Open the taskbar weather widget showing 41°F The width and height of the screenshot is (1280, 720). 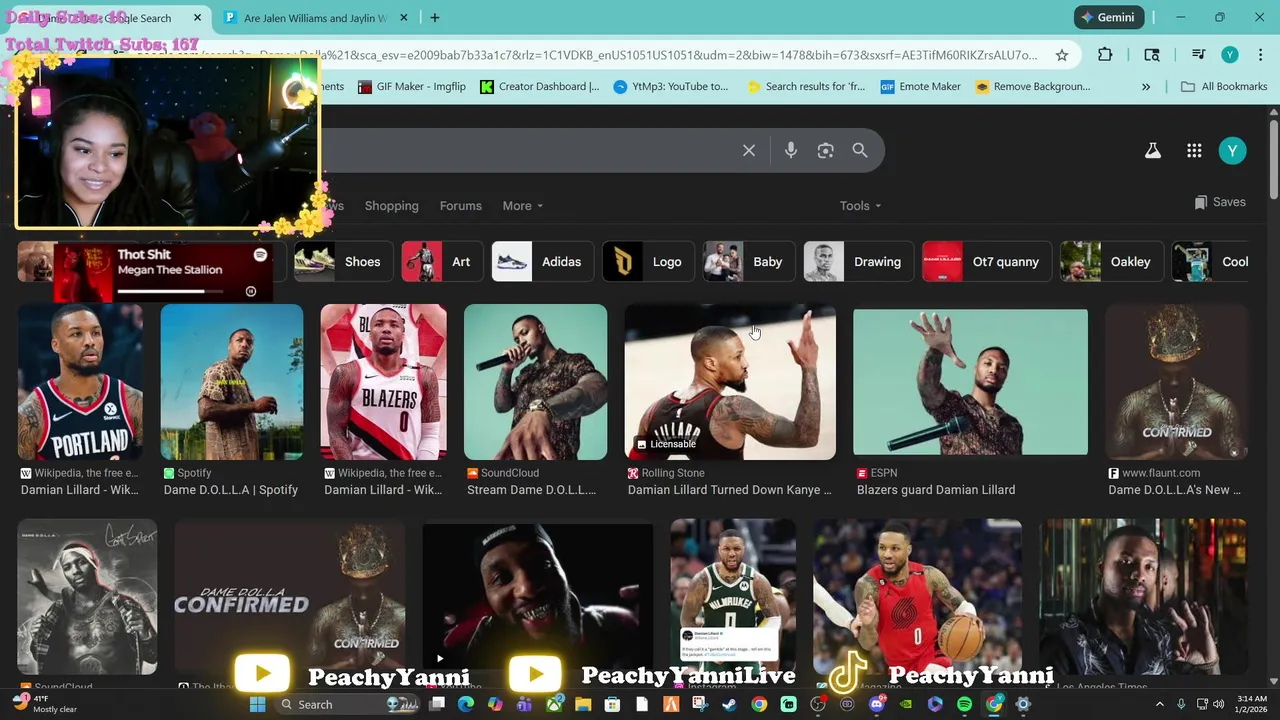point(45,704)
